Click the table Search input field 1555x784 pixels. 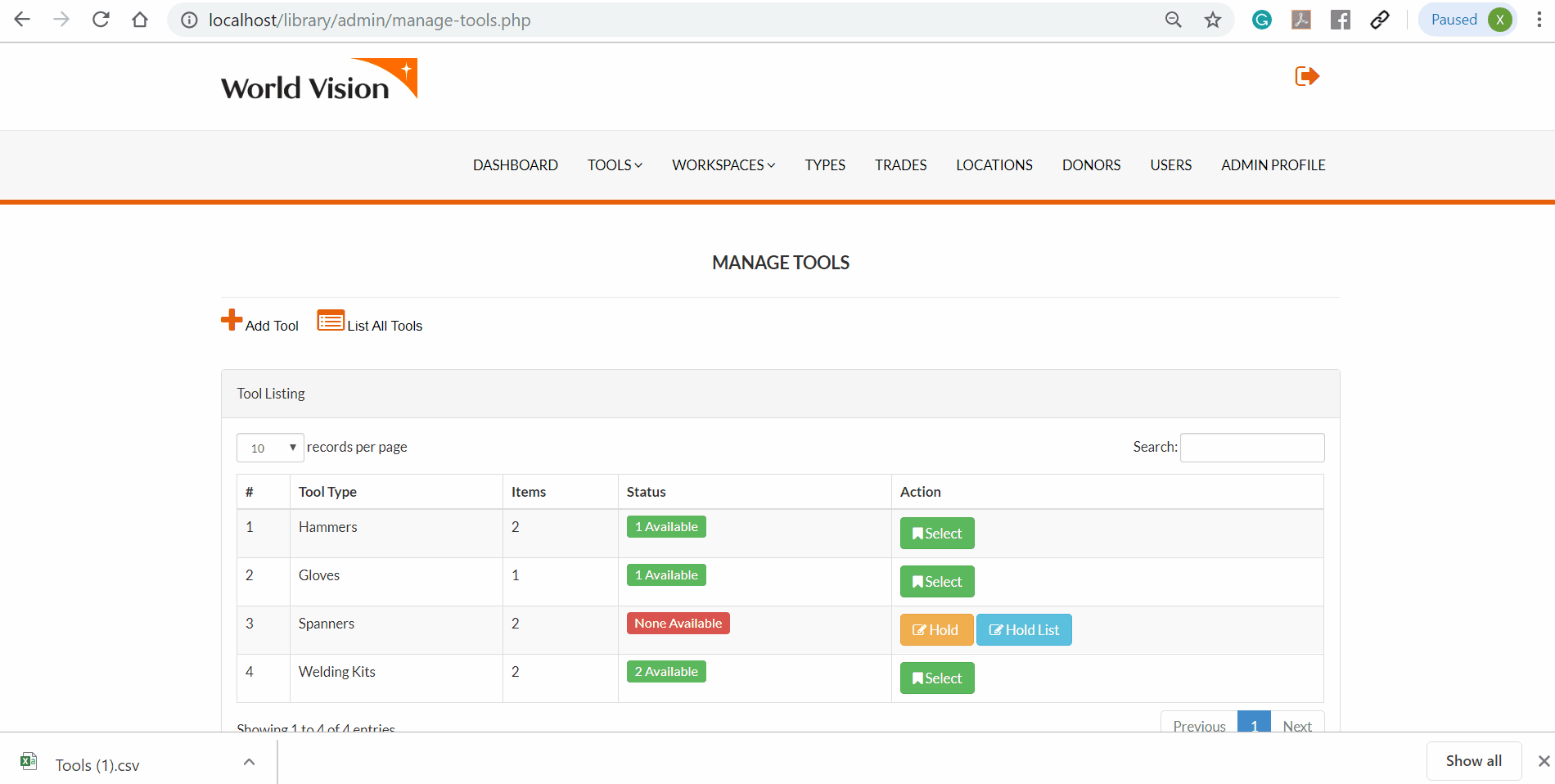click(1252, 448)
